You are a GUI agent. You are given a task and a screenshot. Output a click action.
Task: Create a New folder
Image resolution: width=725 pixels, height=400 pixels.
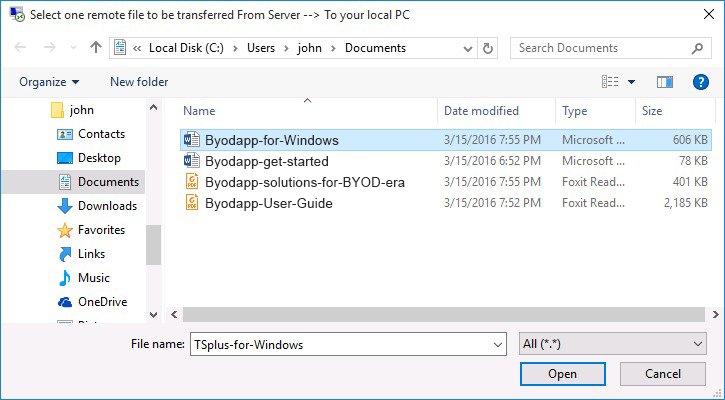pos(139,82)
